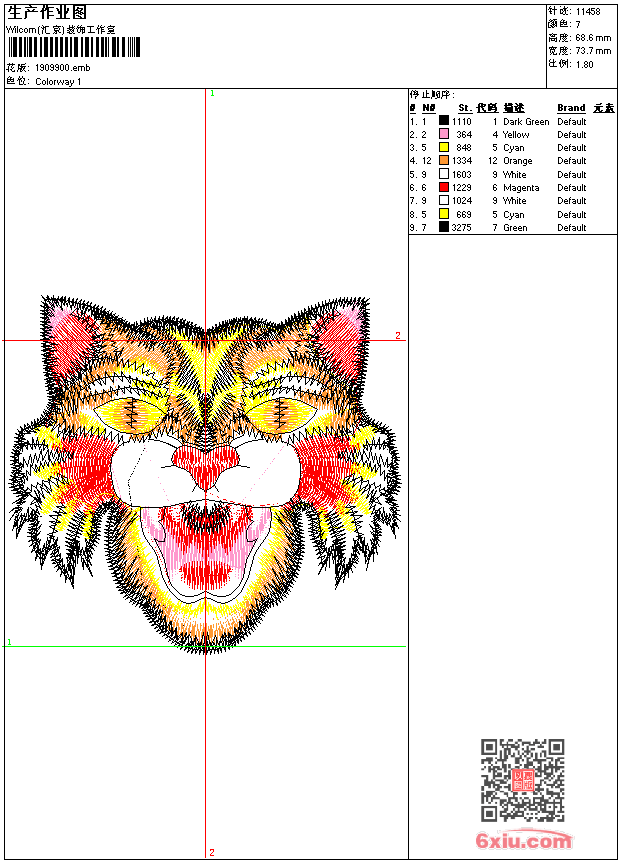The image size is (620, 860).
Task: Select the stitch count value '11458'
Action: click(x=588, y=12)
